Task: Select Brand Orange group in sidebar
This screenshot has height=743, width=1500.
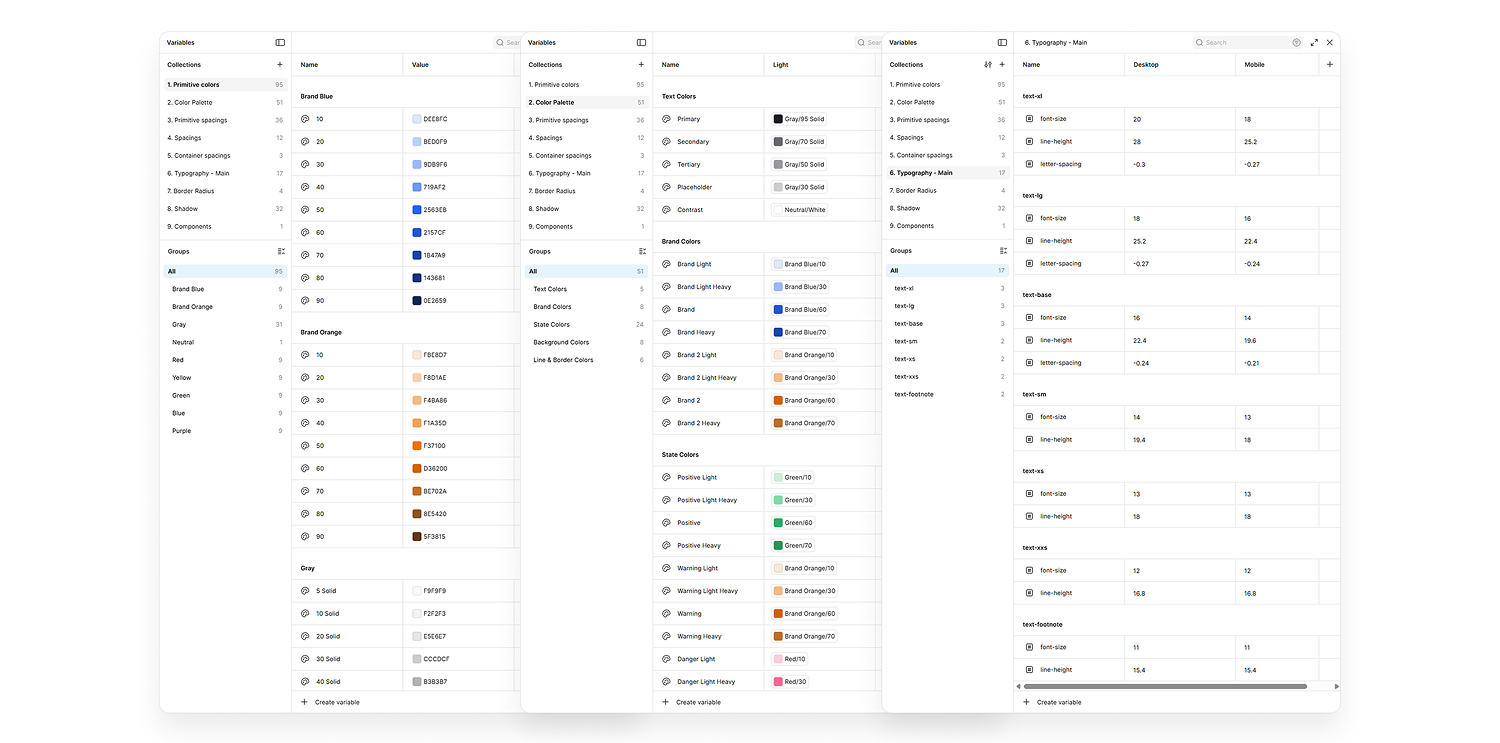Action: [x=192, y=307]
